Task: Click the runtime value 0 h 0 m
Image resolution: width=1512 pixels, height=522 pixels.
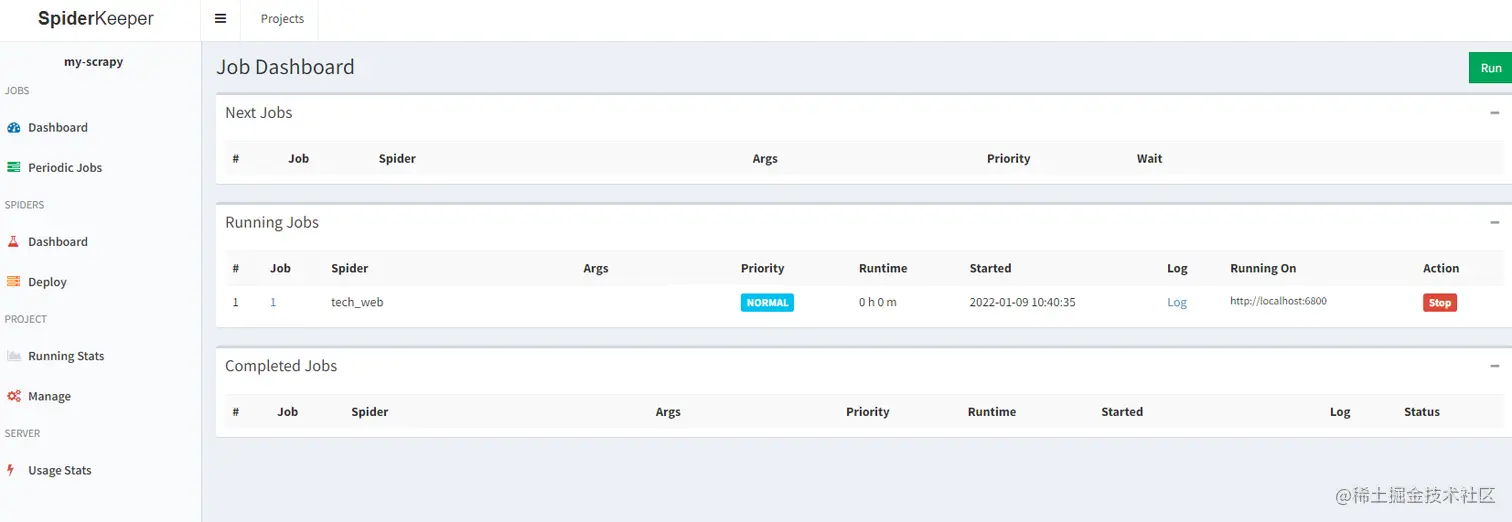Action: [878, 302]
